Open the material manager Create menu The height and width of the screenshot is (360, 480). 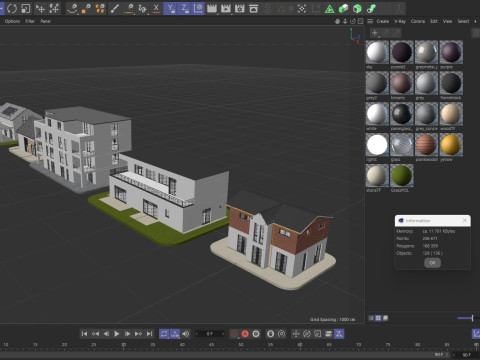pyautogui.click(x=383, y=21)
